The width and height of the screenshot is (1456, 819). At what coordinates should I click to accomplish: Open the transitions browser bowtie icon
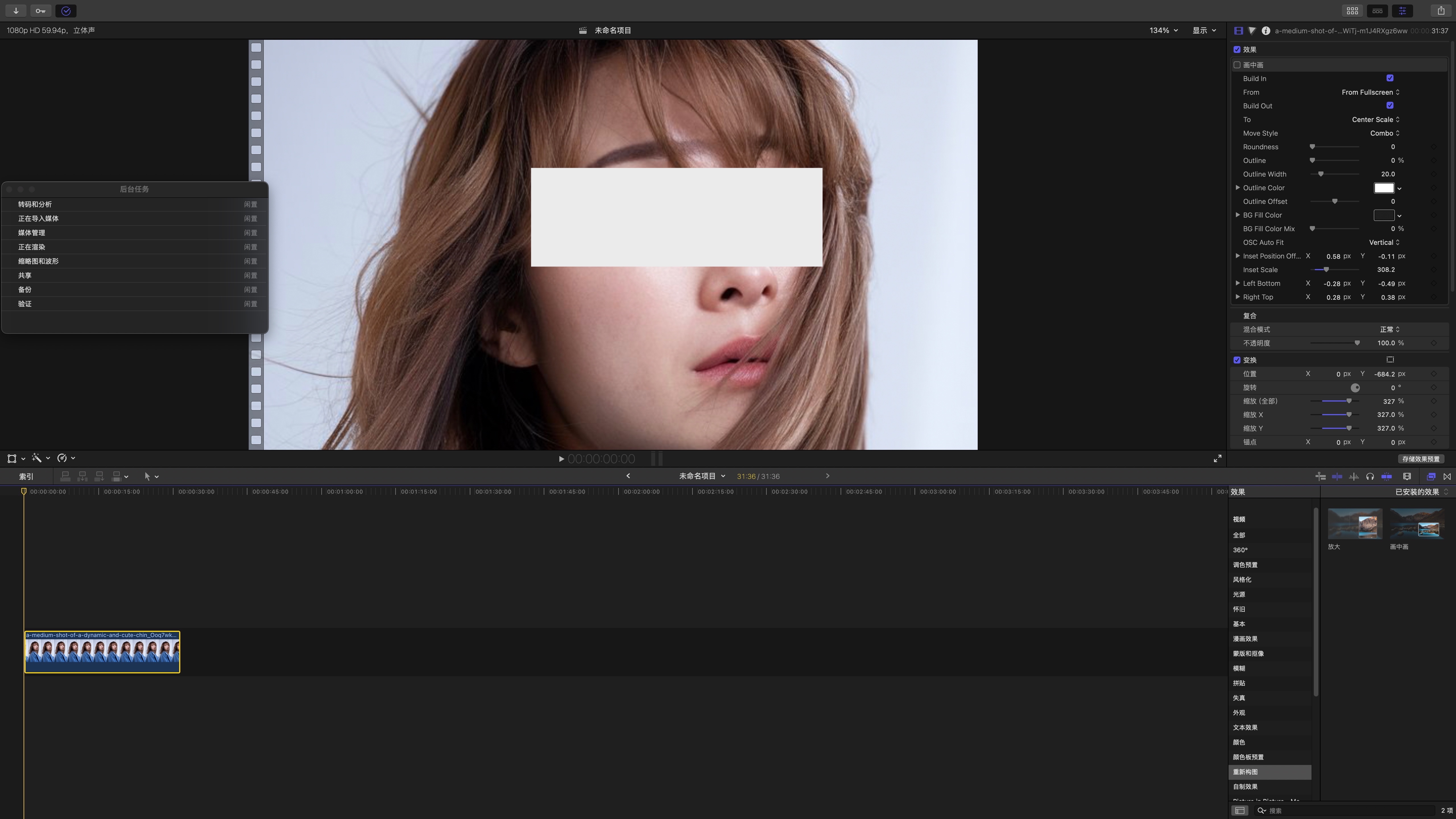point(1447,477)
